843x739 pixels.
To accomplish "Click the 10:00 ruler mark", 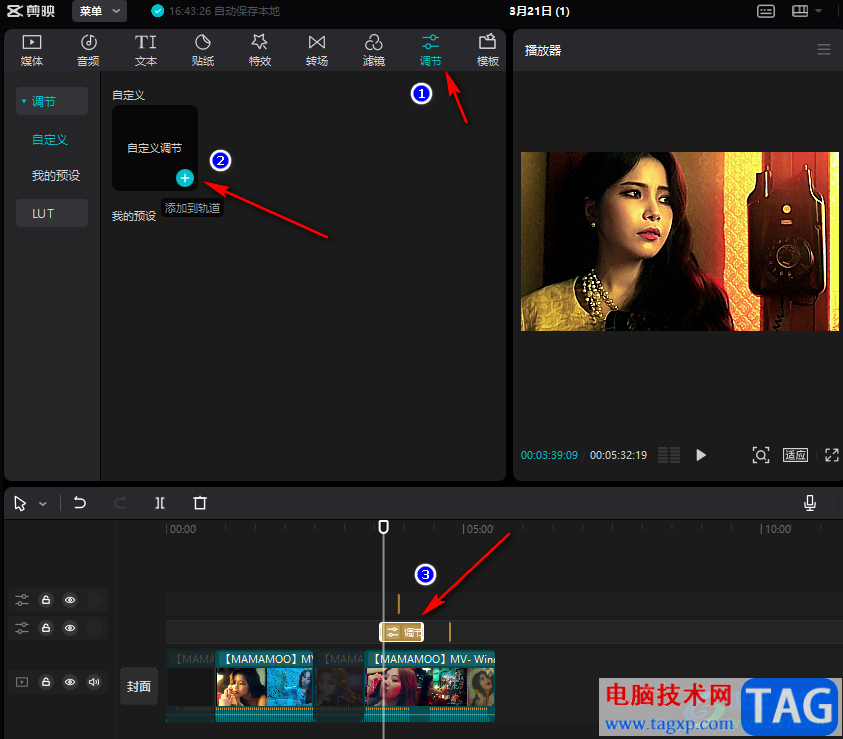I will coord(777,529).
